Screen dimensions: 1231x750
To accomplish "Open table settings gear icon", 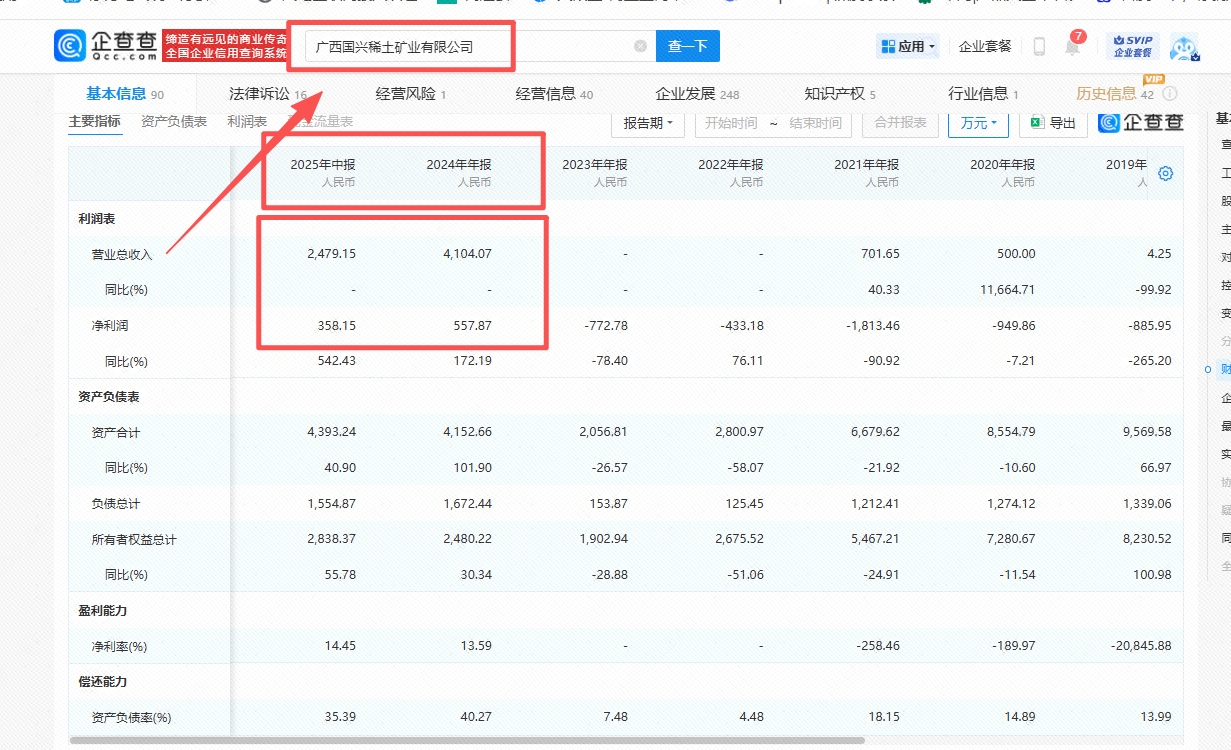I will 1165,173.
